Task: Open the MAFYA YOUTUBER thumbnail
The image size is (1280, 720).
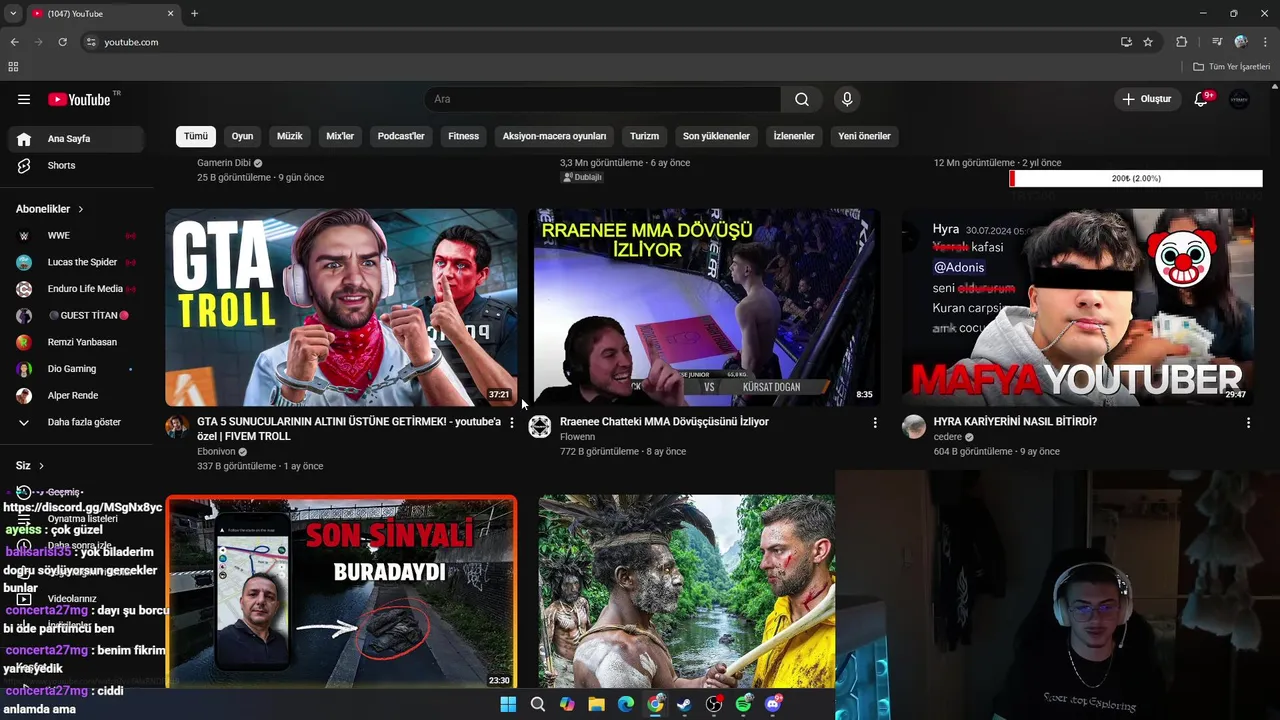Action: pos(1078,307)
